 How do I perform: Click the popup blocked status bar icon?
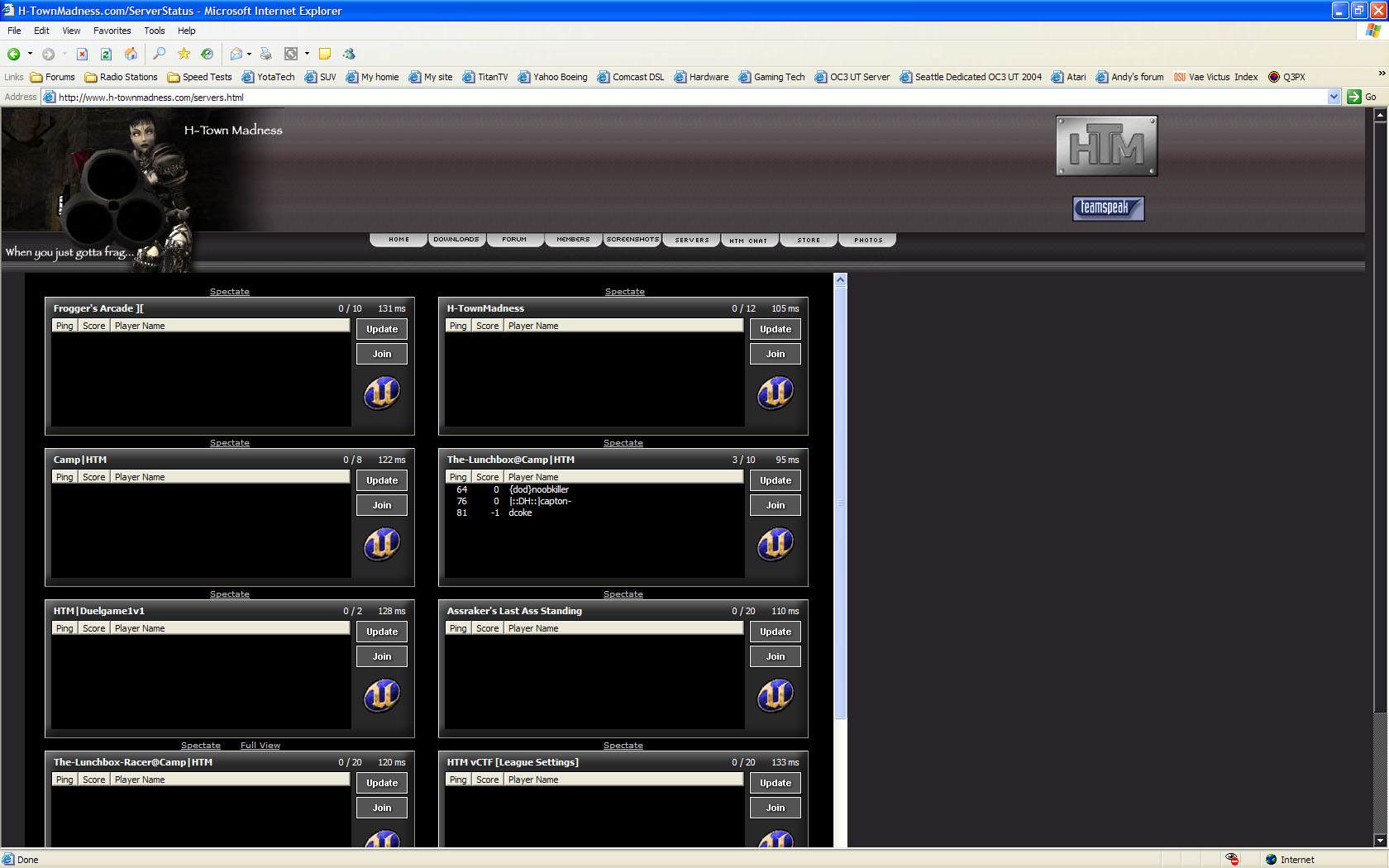(1232, 860)
